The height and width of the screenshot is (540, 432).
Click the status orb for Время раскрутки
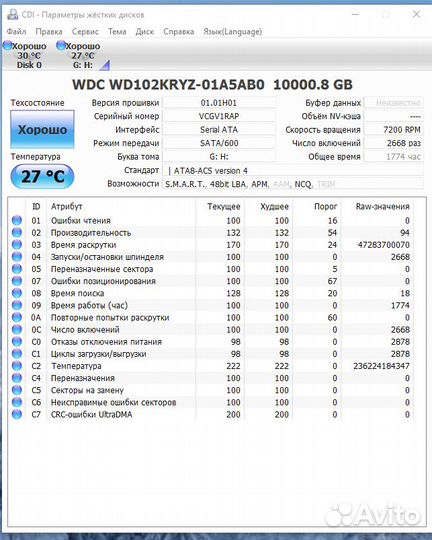(17, 245)
